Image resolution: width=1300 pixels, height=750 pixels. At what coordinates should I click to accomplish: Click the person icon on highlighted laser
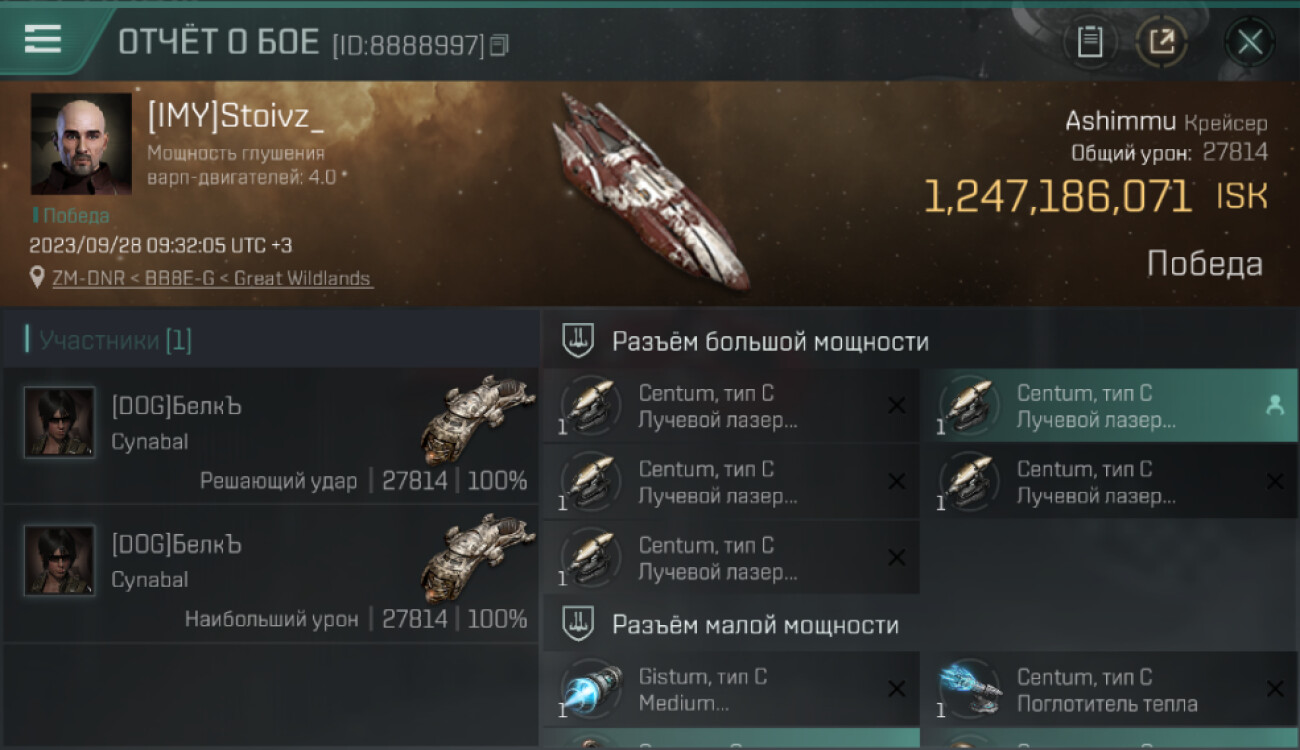[x=1274, y=405]
